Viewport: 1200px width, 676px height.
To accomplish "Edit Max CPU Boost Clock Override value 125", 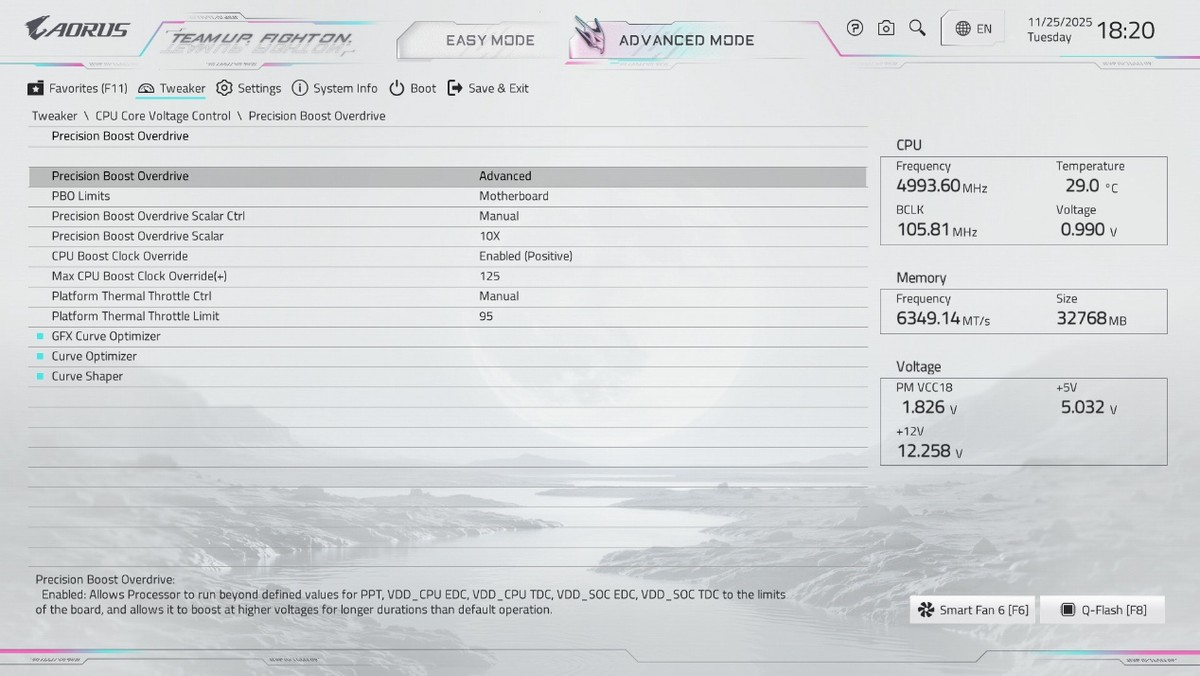I will coord(489,276).
